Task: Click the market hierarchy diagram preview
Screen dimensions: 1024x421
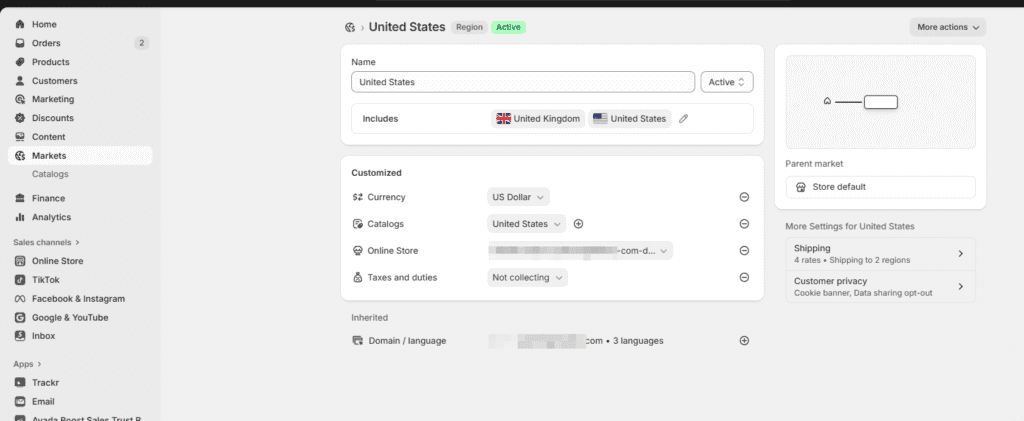Action: click(880, 102)
